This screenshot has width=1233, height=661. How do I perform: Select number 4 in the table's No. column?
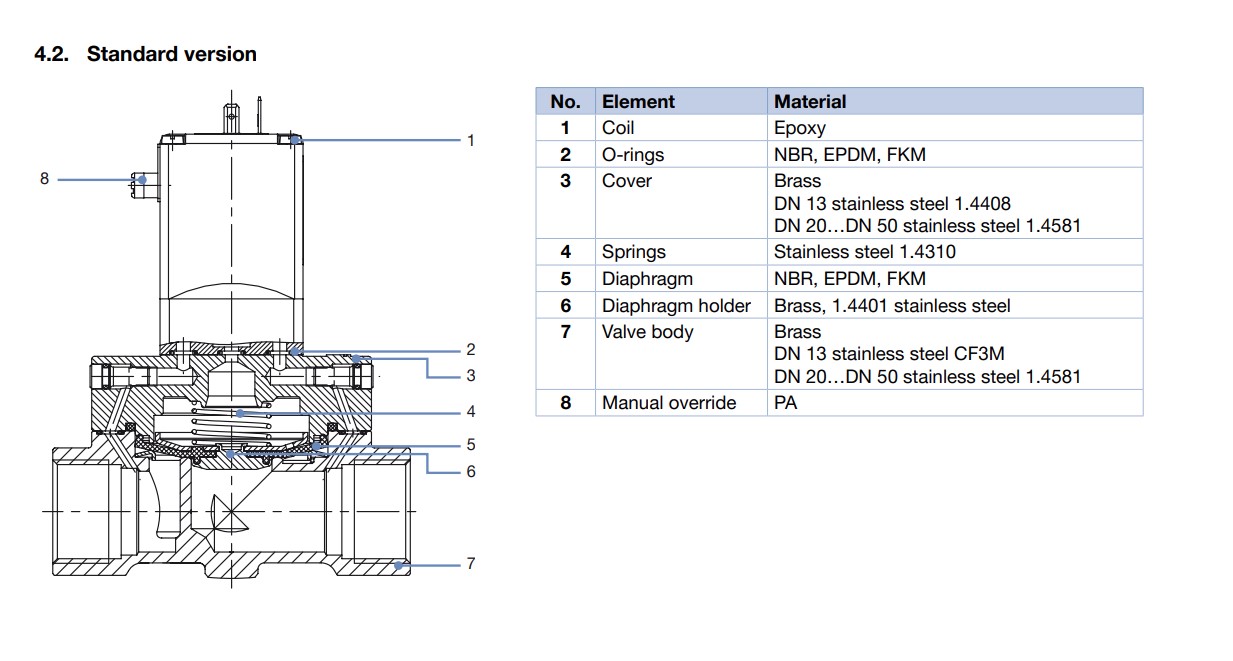(565, 252)
